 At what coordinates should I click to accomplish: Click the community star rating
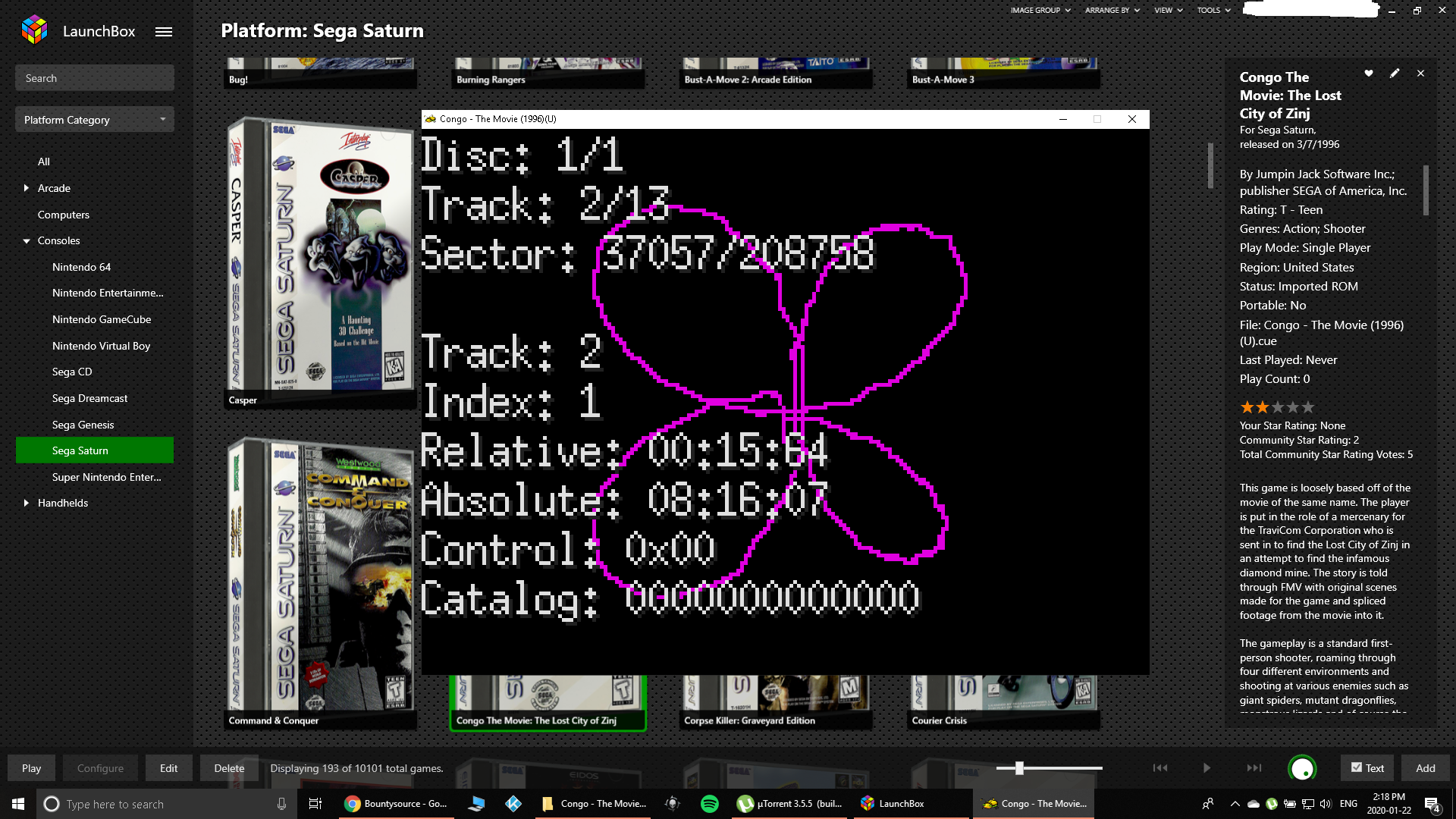[x=1277, y=407]
